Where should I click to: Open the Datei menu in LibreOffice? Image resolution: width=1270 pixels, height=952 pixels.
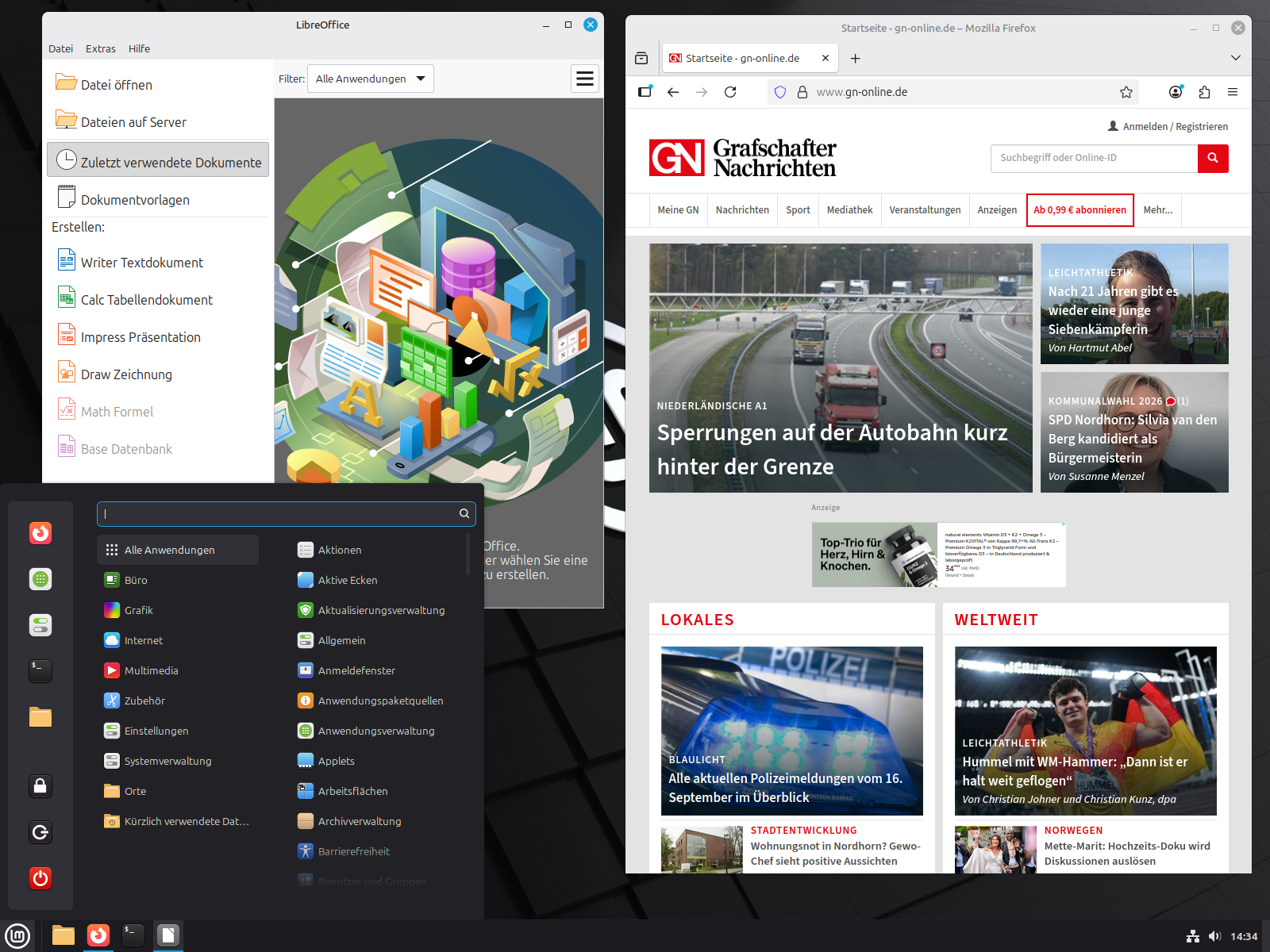[x=60, y=48]
